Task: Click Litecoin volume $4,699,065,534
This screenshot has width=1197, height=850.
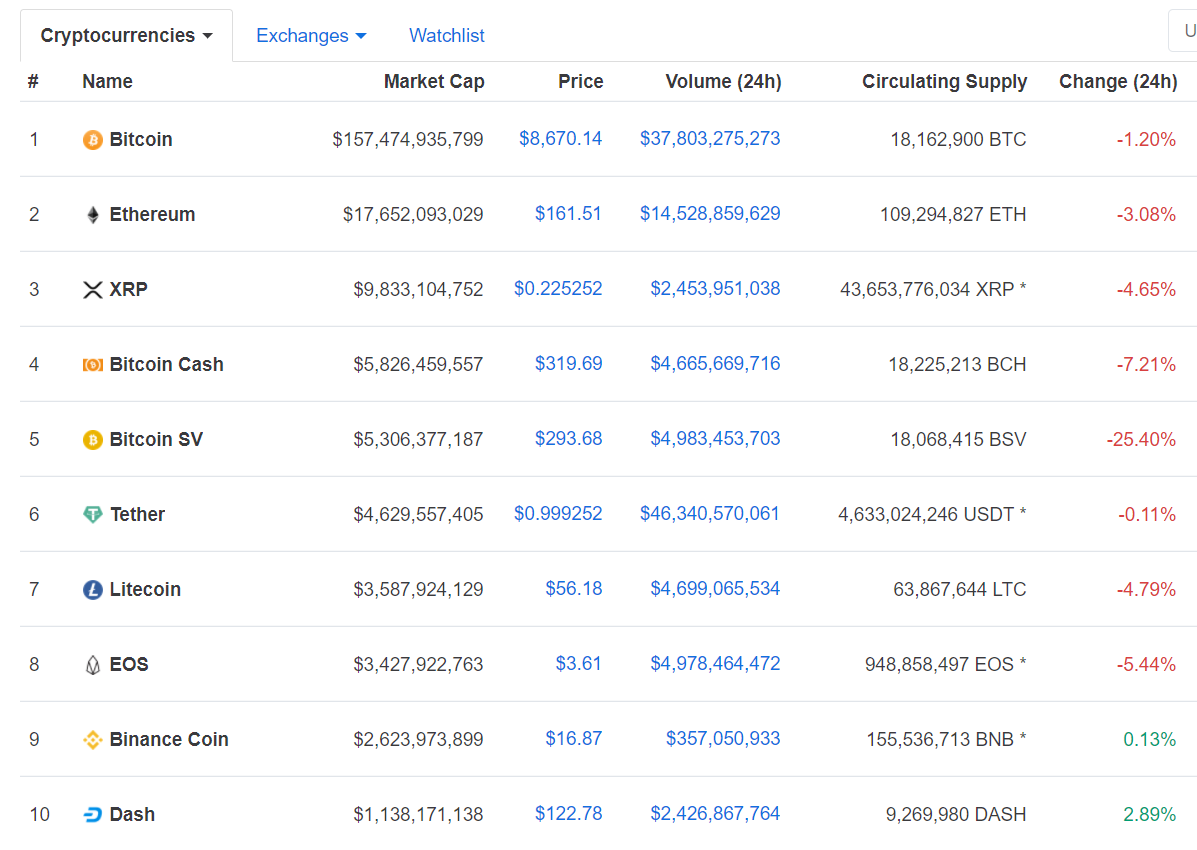Action: coord(715,589)
